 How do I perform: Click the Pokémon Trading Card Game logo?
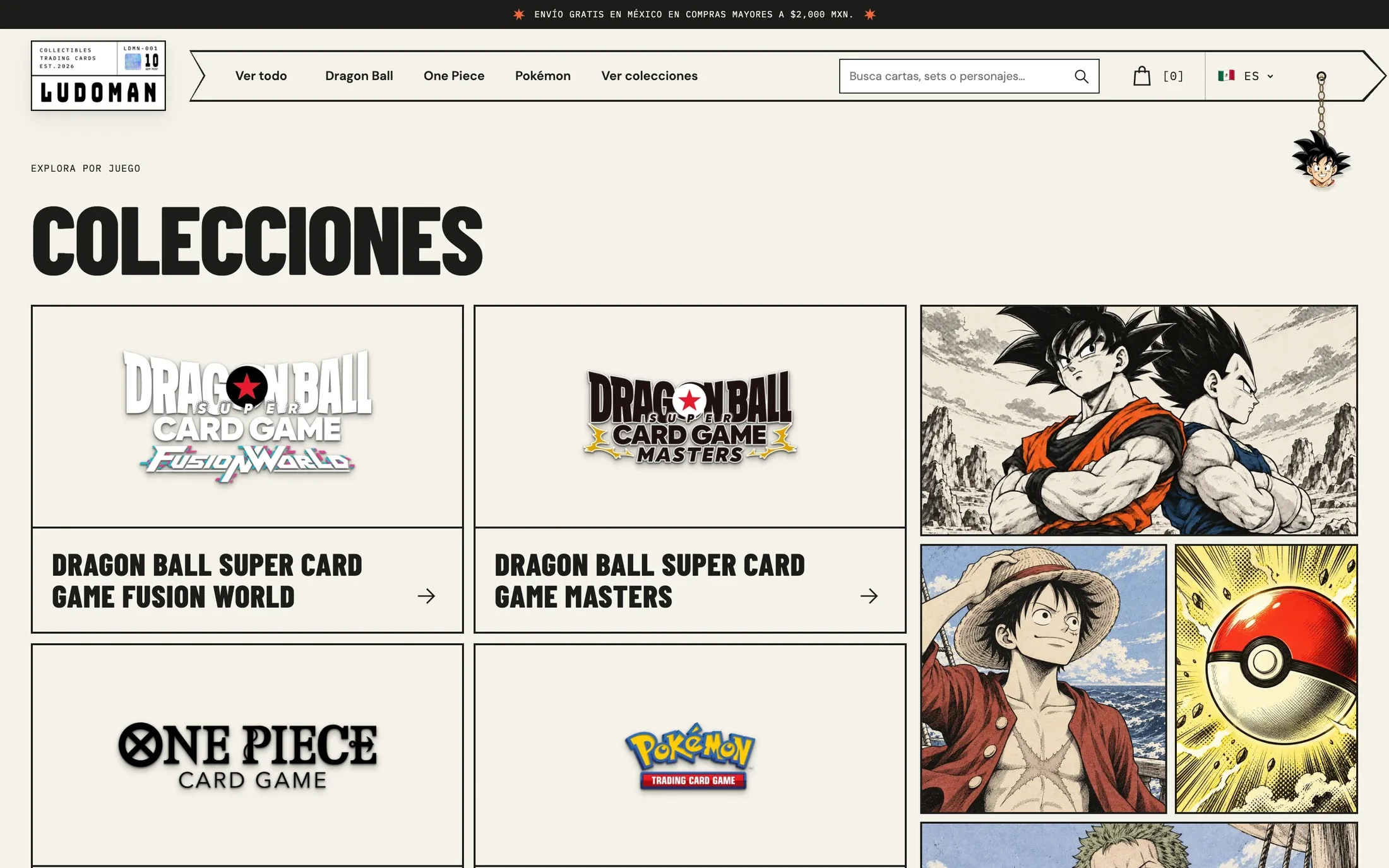[690, 756]
